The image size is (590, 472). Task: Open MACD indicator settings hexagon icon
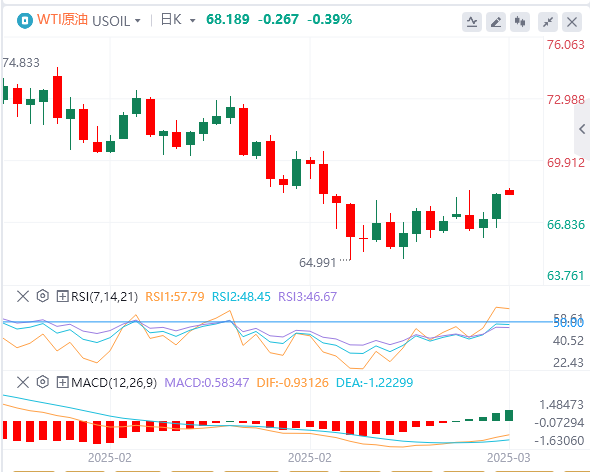(x=43, y=382)
